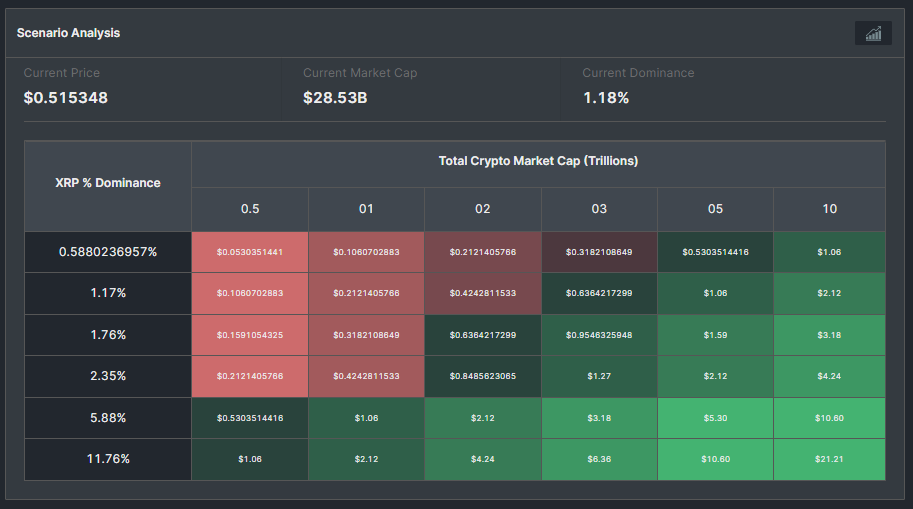Click $3.18 in the 1.76% row
The width and height of the screenshot is (913, 509).
click(x=829, y=335)
